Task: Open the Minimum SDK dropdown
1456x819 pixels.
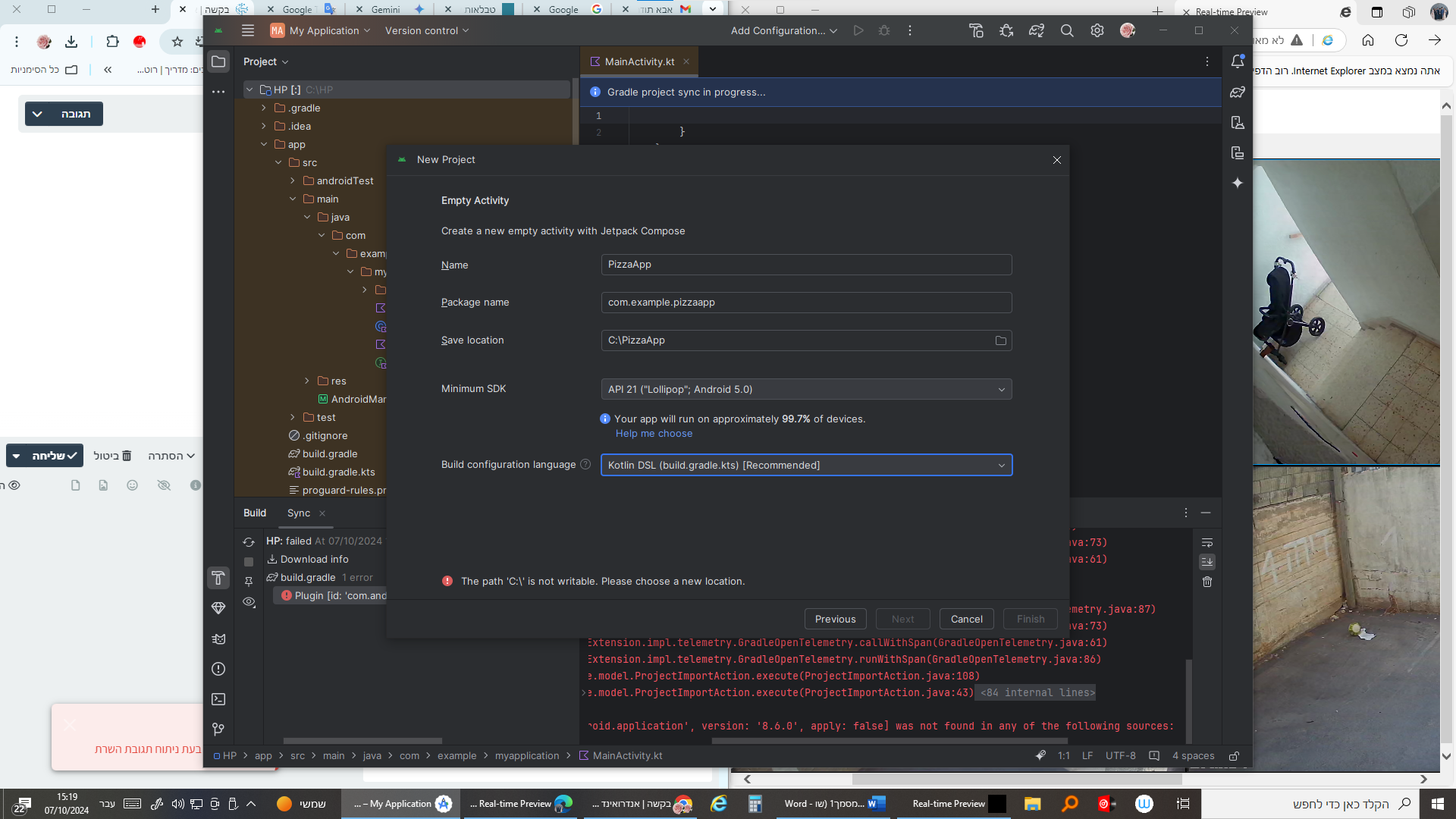Action: click(x=806, y=389)
